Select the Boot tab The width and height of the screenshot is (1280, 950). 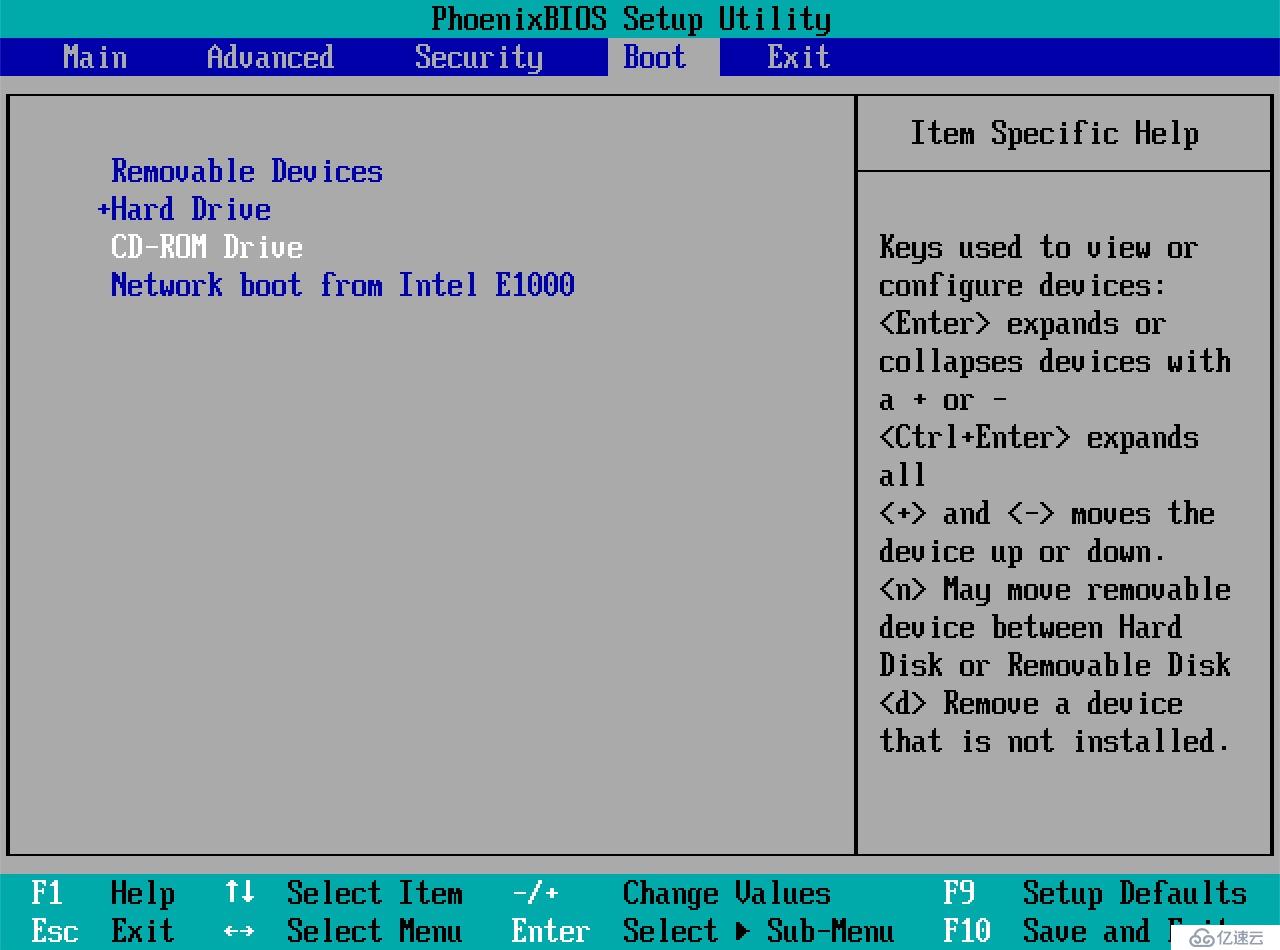click(655, 57)
